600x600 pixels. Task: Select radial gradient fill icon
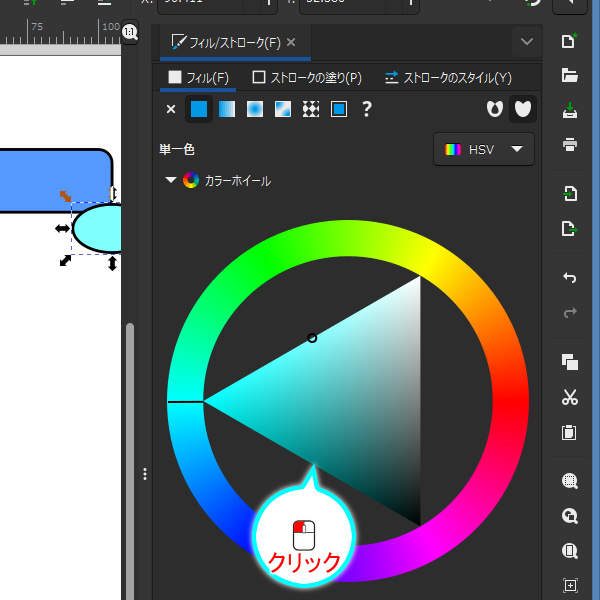(x=255, y=109)
